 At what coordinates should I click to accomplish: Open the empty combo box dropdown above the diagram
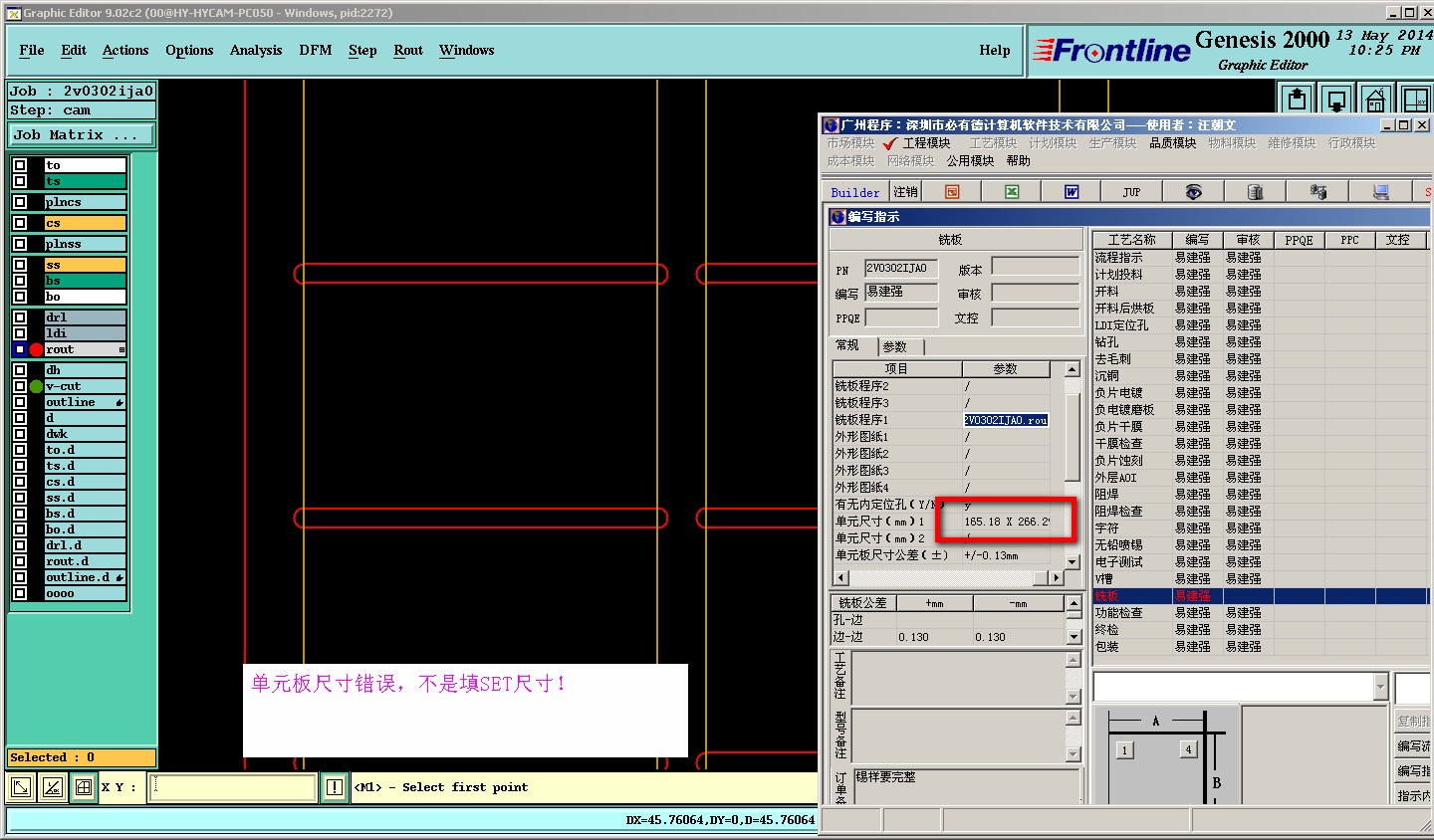tap(1380, 687)
